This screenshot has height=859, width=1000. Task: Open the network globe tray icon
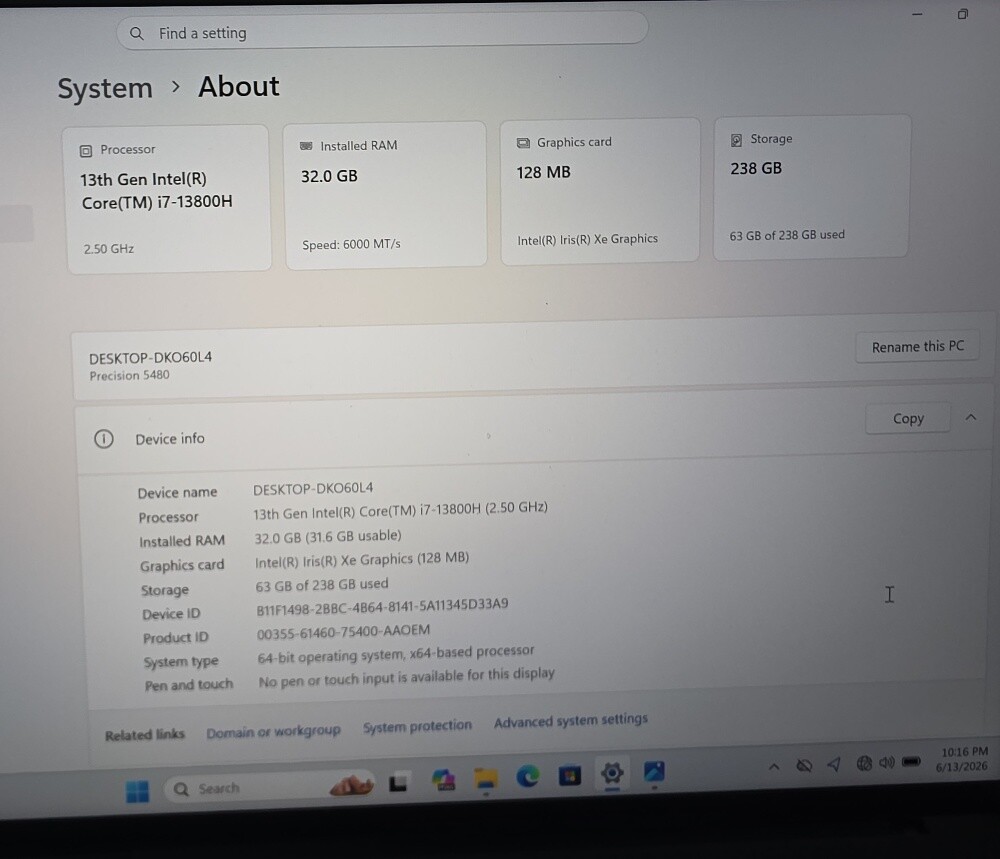(x=864, y=763)
